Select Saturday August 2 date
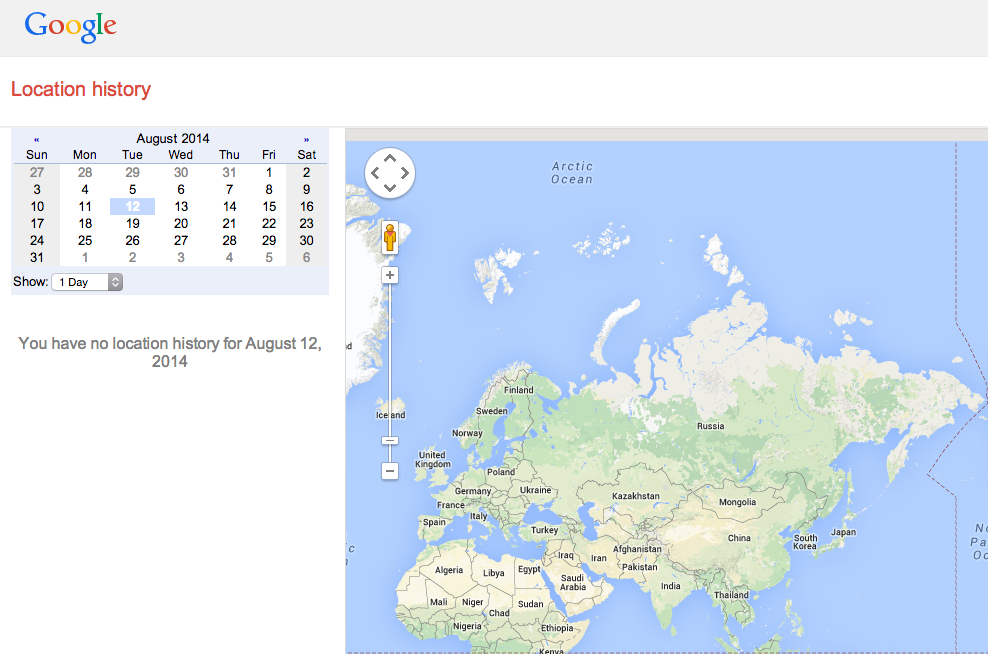The height and width of the screenshot is (654, 988). [x=306, y=172]
